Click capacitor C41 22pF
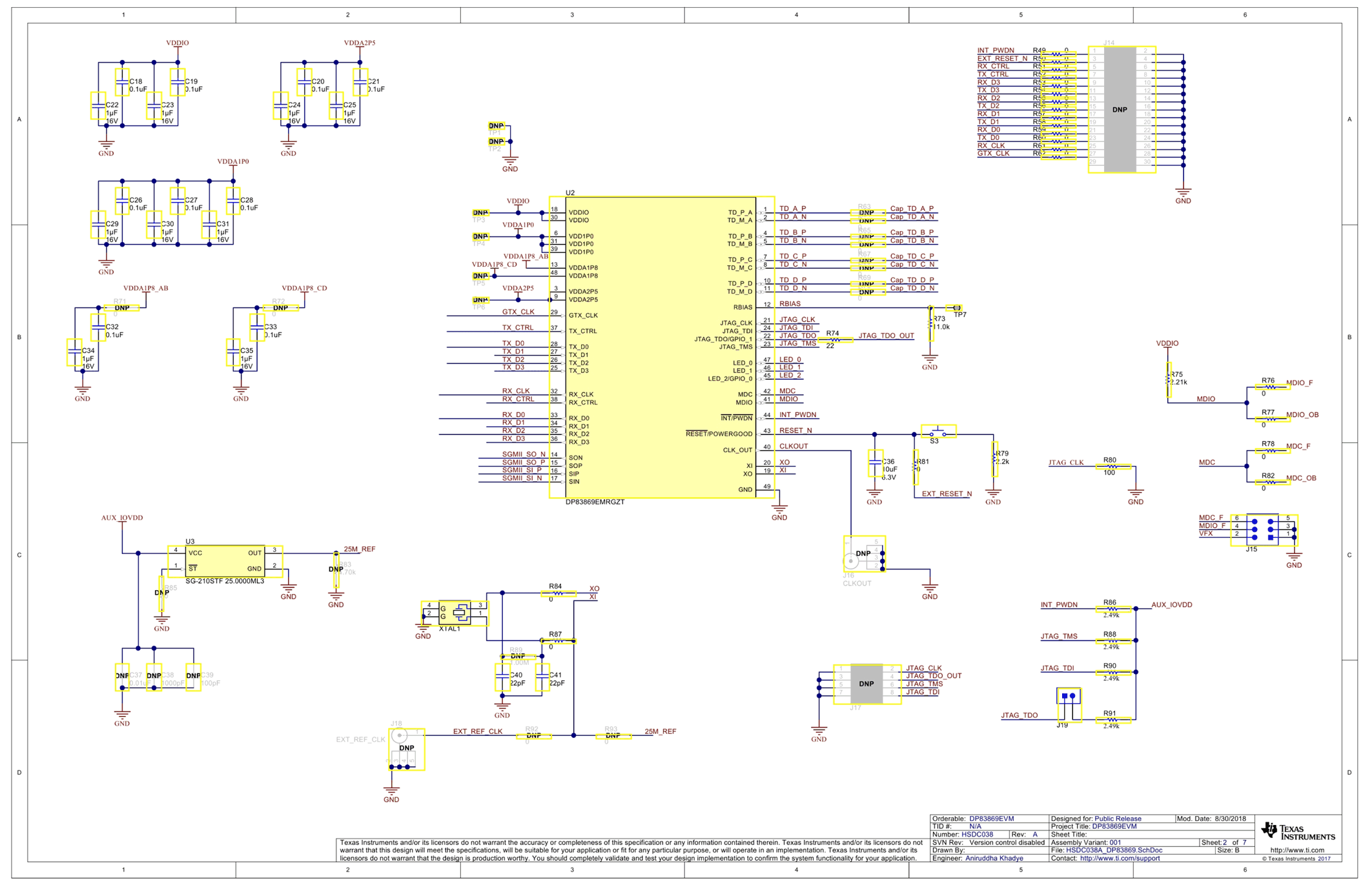The image size is (1372, 887). click(x=542, y=677)
